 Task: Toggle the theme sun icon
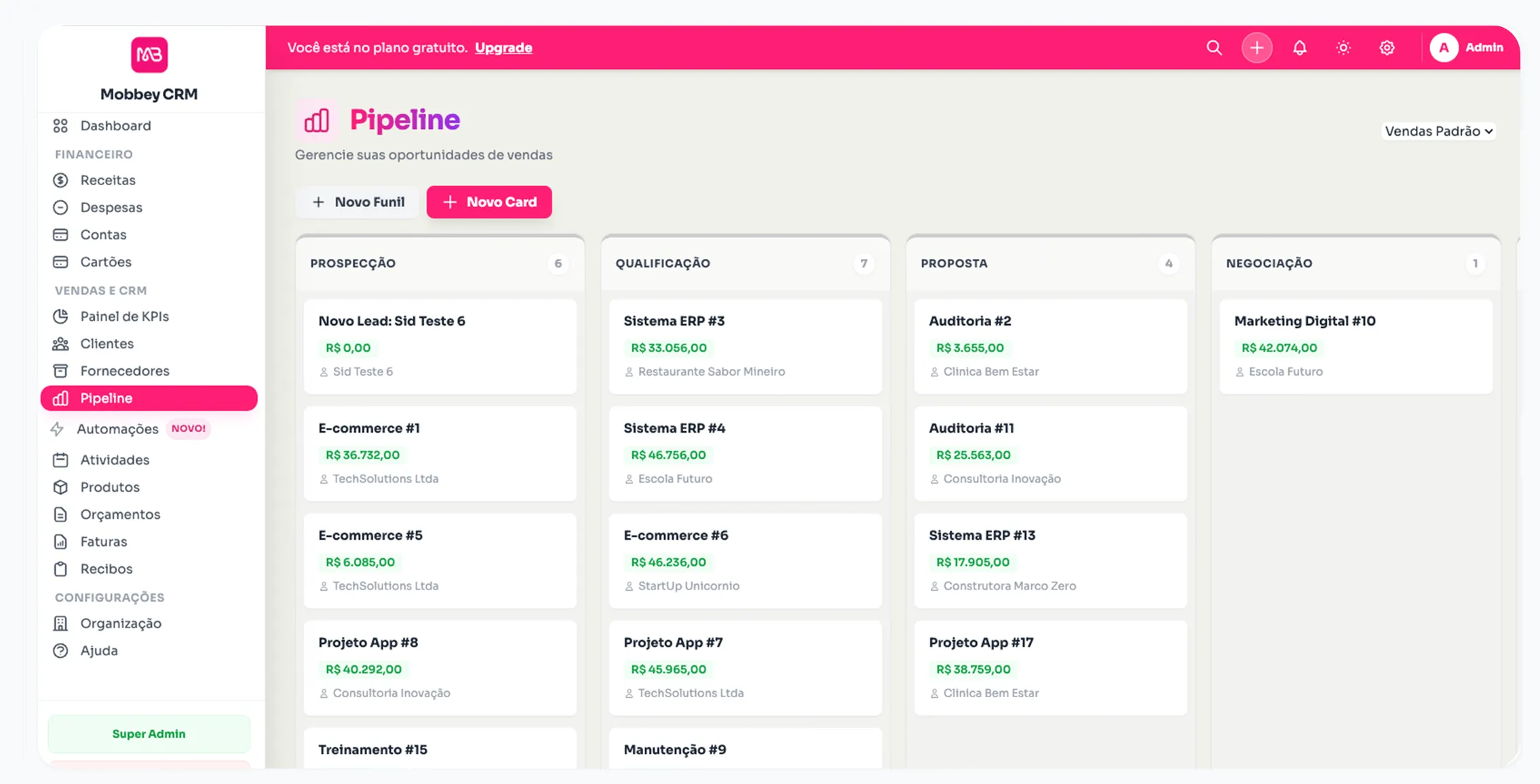pyautogui.click(x=1343, y=47)
